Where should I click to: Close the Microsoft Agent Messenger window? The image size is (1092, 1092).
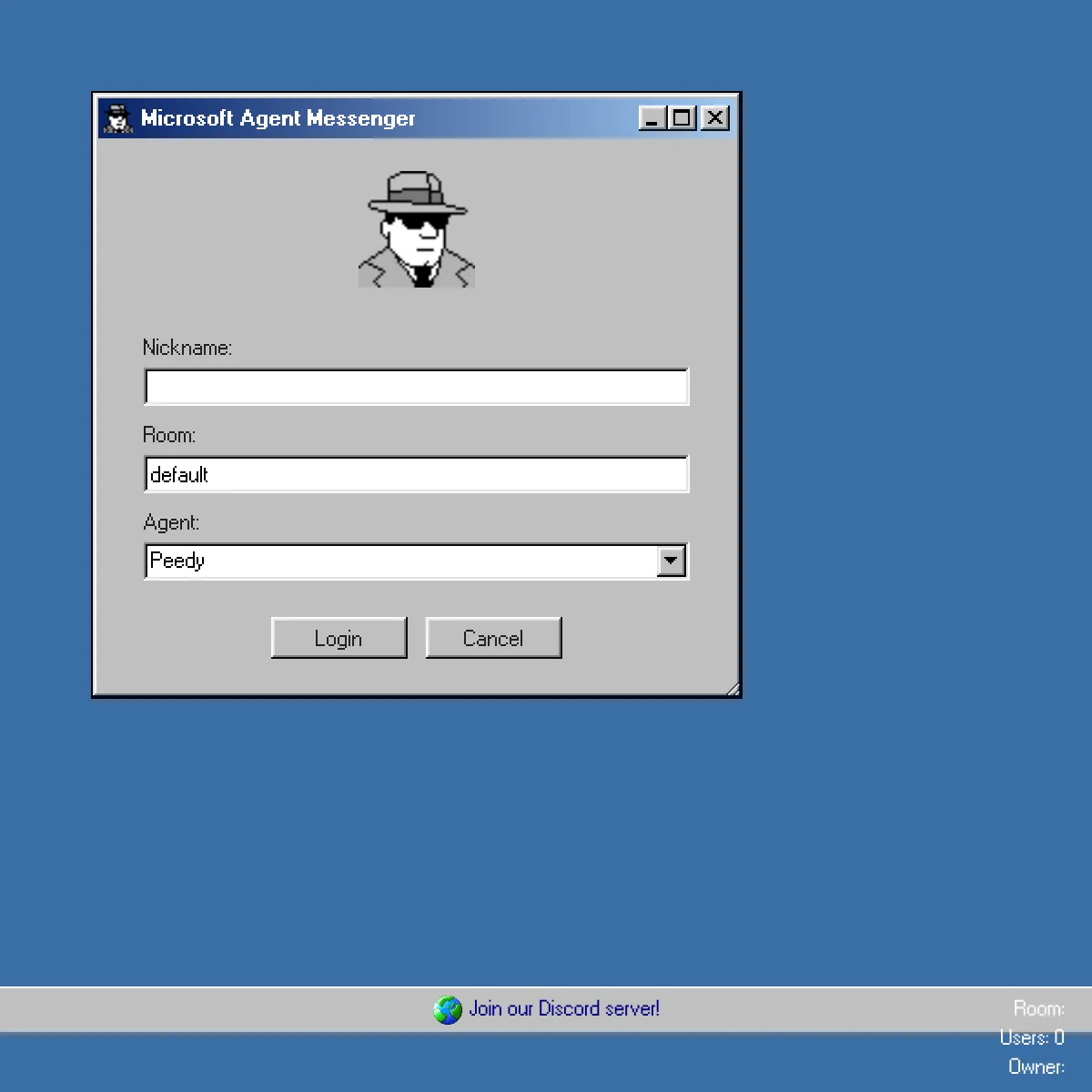click(x=715, y=118)
